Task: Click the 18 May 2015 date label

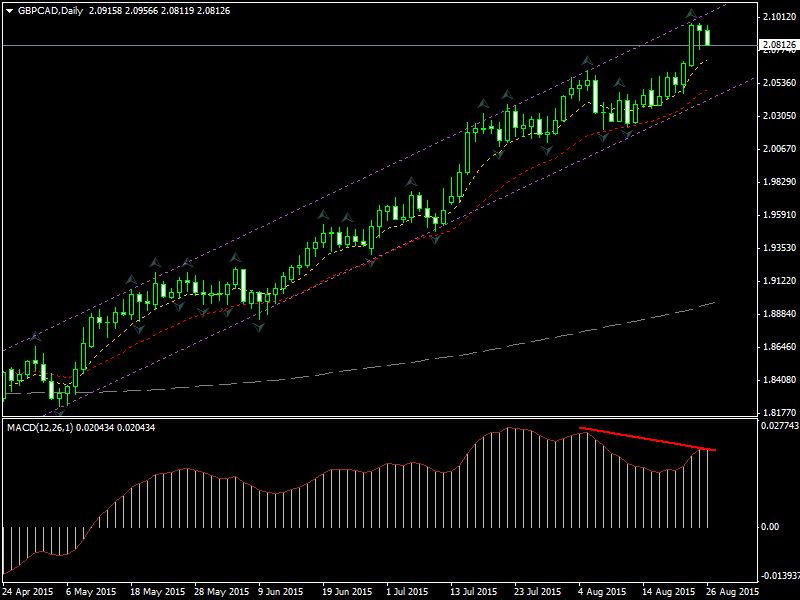Action: coord(157,592)
